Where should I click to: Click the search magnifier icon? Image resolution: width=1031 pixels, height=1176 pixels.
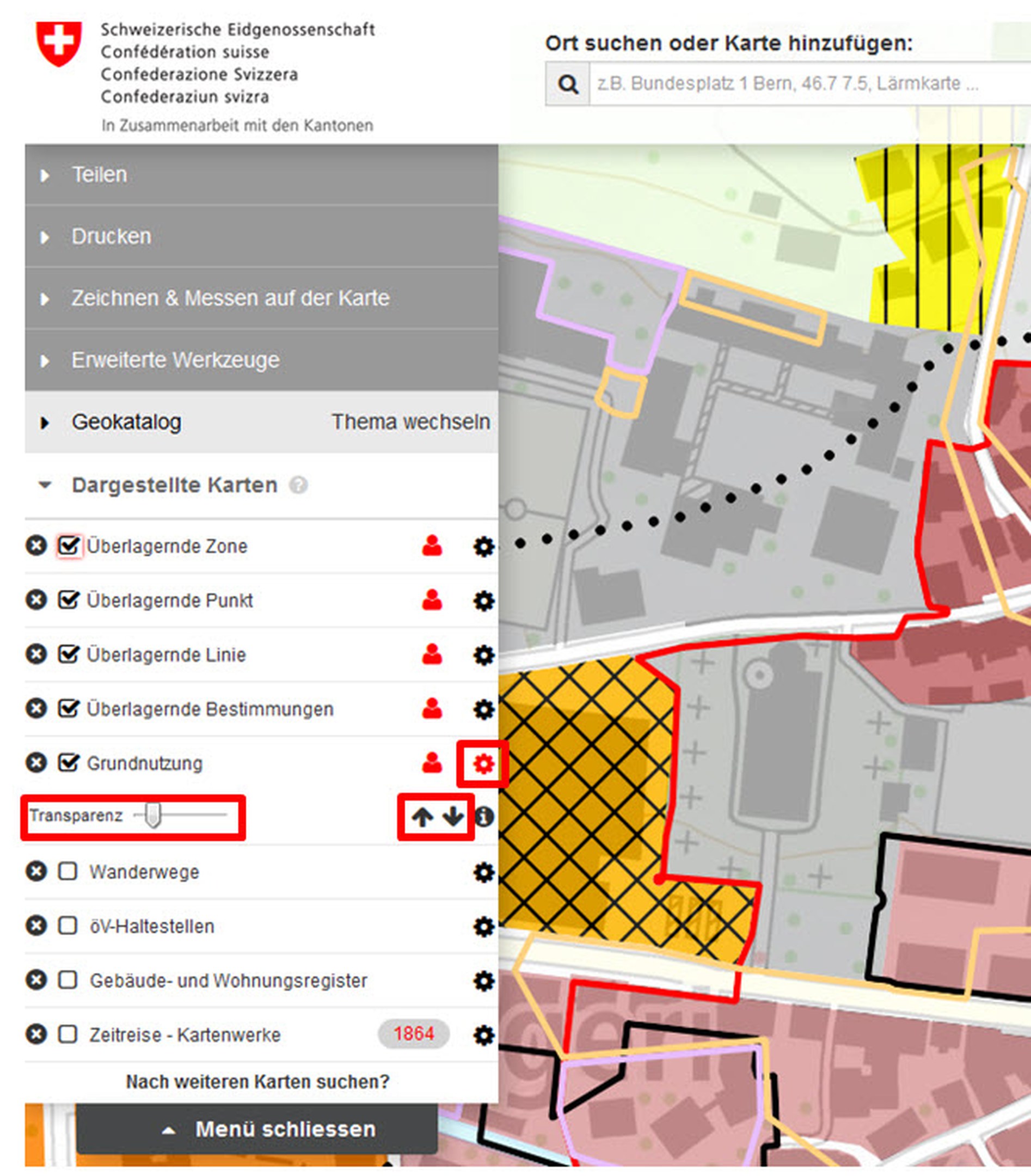coord(567,84)
